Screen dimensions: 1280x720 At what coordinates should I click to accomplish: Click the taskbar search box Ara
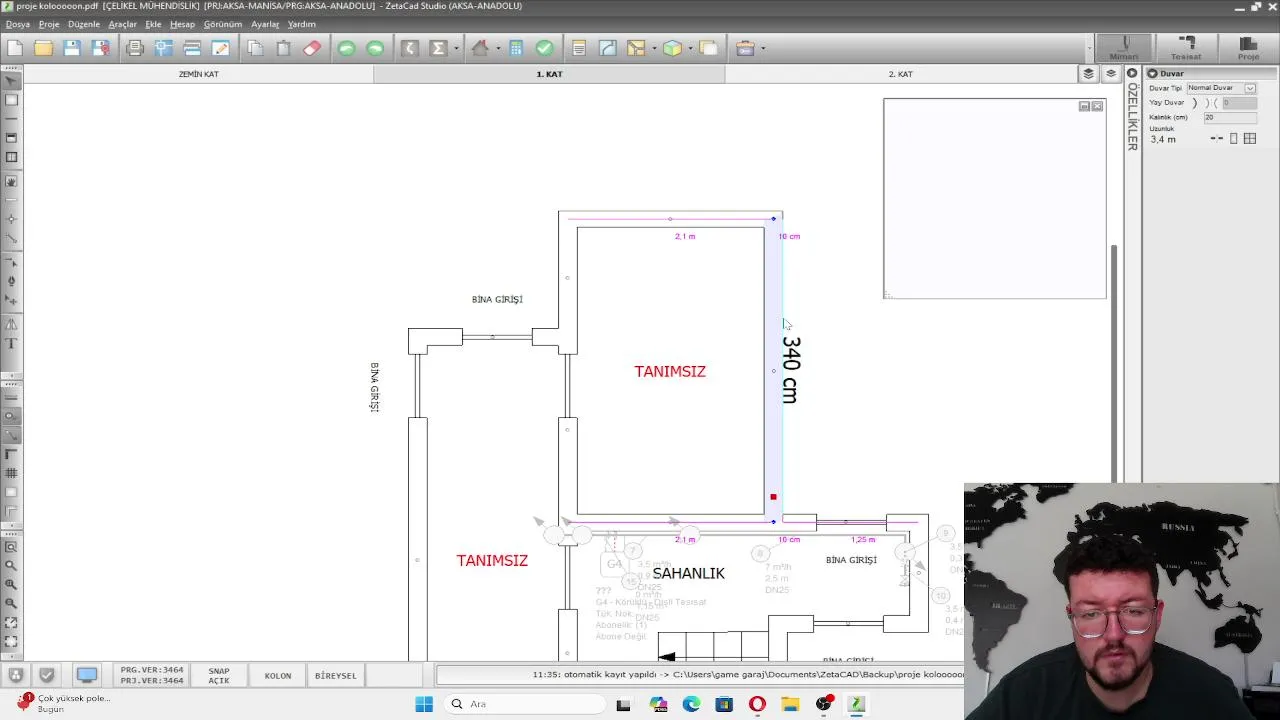pyautogui.click(x=523, y=704)
